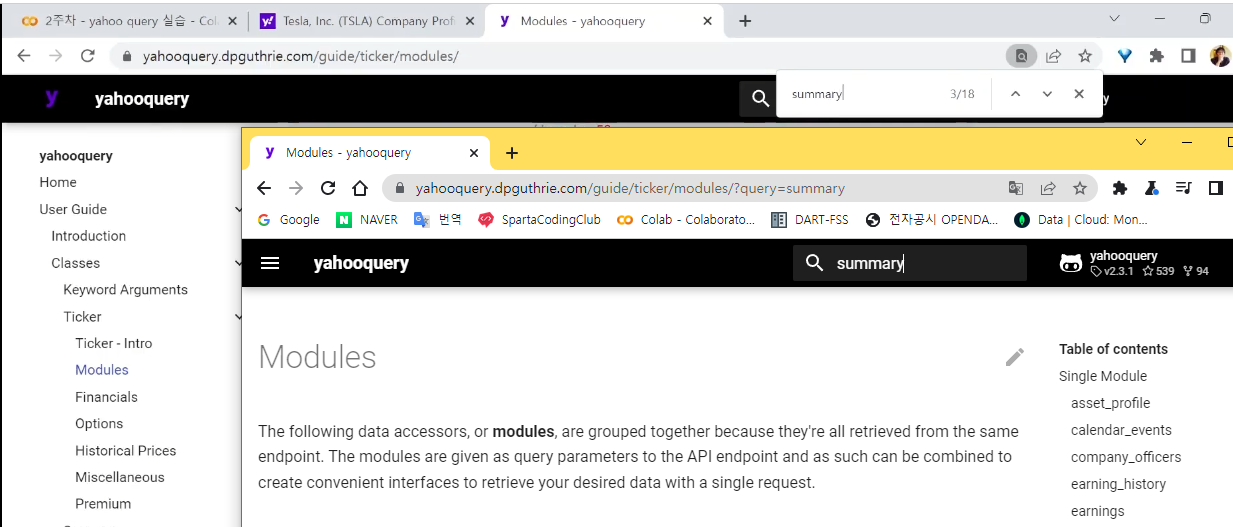Screen dimensions: 1233x527
Task: Click share icon in back window address bar
Action: [1053, 56]
